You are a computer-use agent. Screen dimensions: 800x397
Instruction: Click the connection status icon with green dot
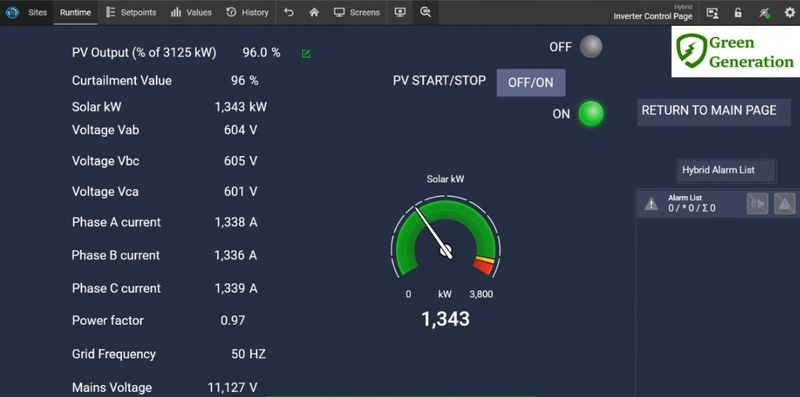pyautogui.click(x=764, y=13)
